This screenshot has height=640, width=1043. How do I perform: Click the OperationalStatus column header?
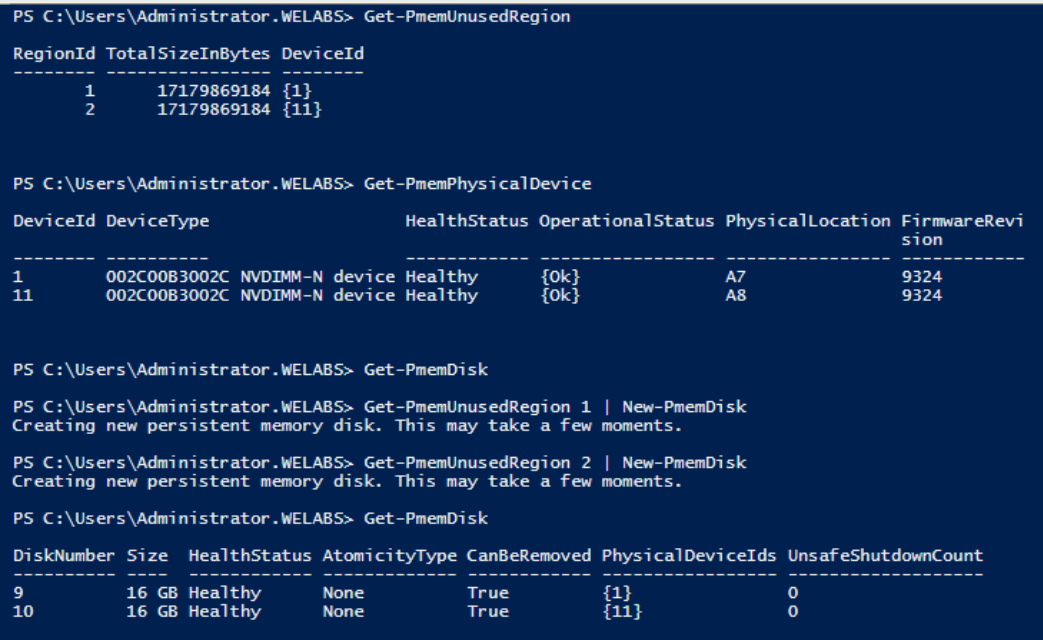click(627, 221)
